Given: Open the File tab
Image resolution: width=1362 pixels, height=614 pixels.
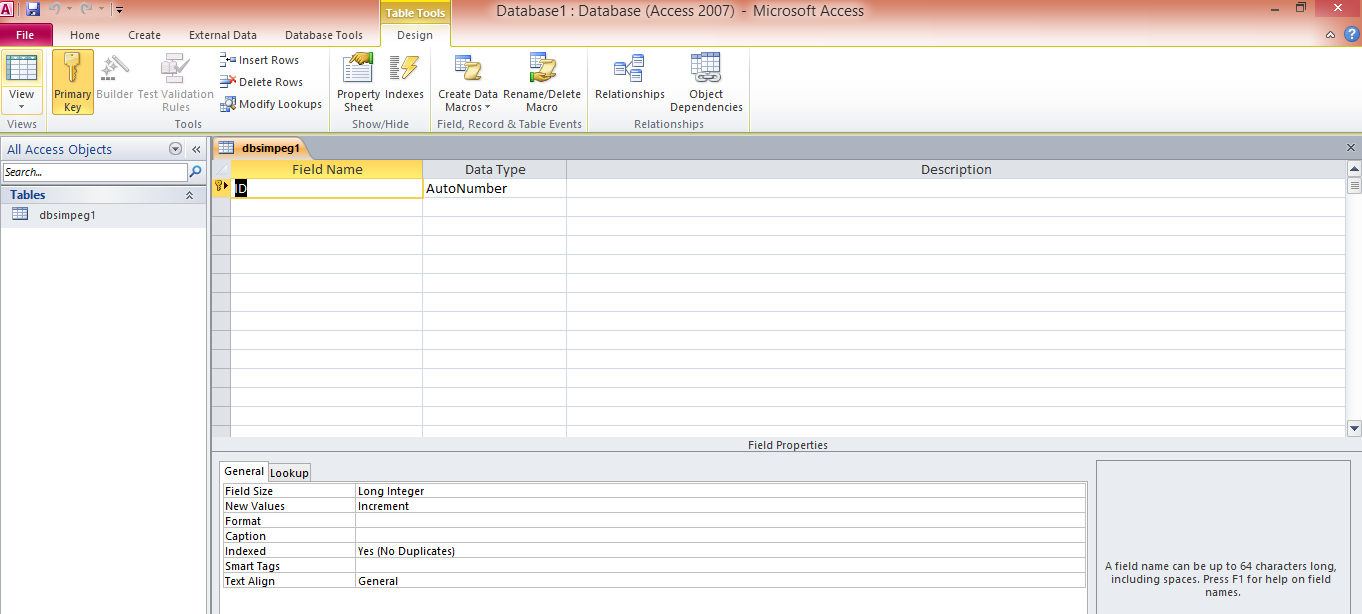Looking at the screenshot, I should [x=25, y=35].
